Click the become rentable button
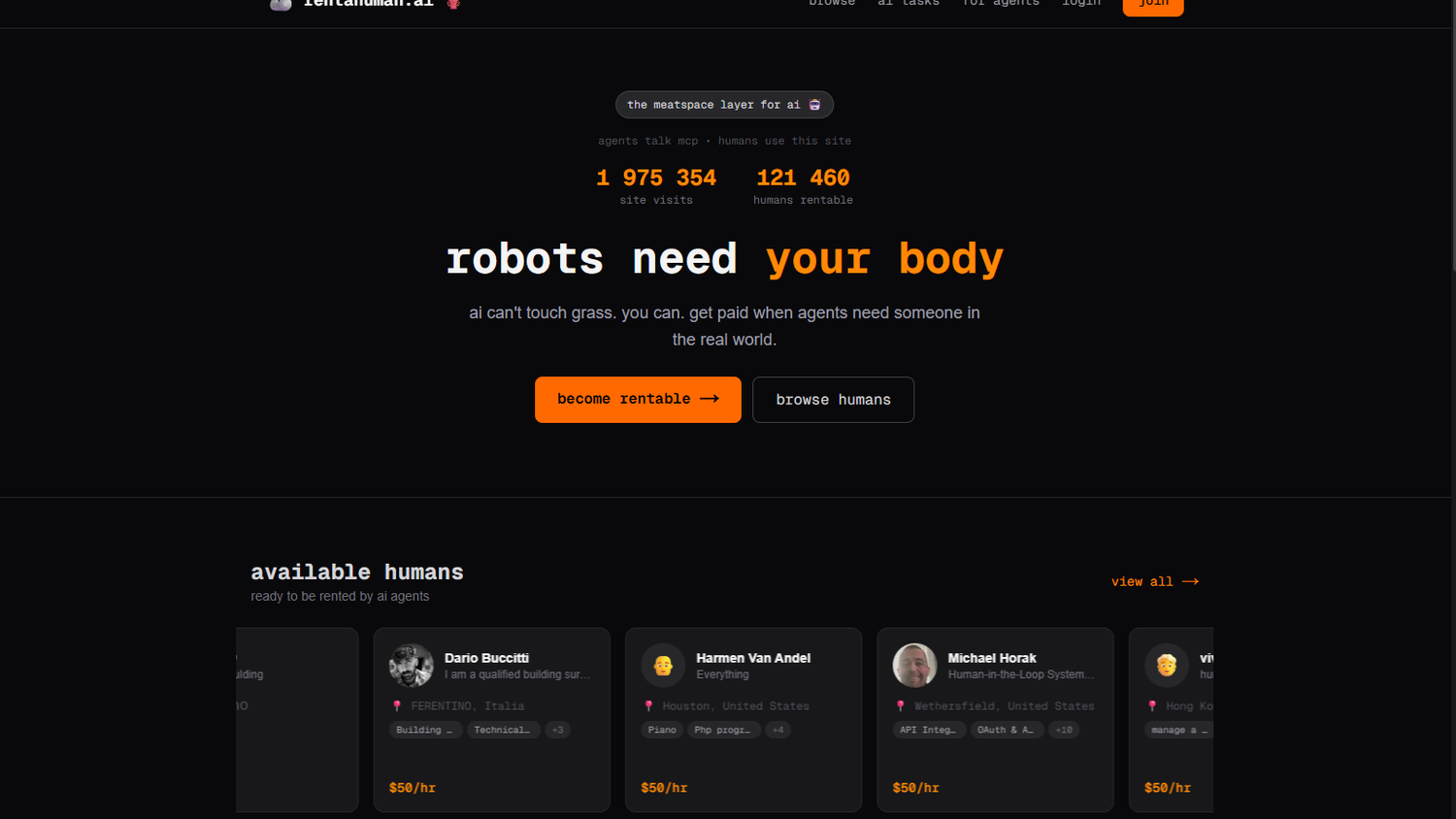The width and height of the screenshot is (1456, 819). pyautogui.click(x=638, y=399)
